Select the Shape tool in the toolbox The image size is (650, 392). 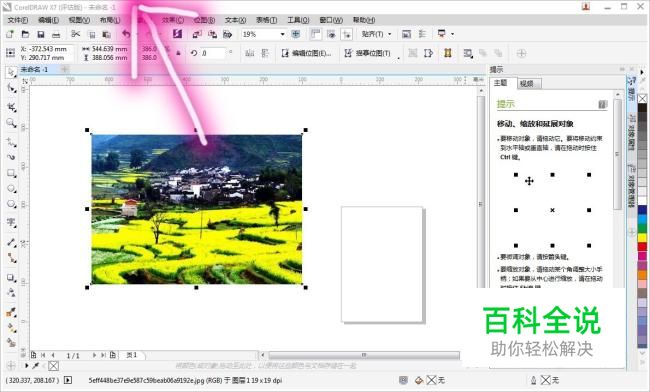click(x=11, y=88)
